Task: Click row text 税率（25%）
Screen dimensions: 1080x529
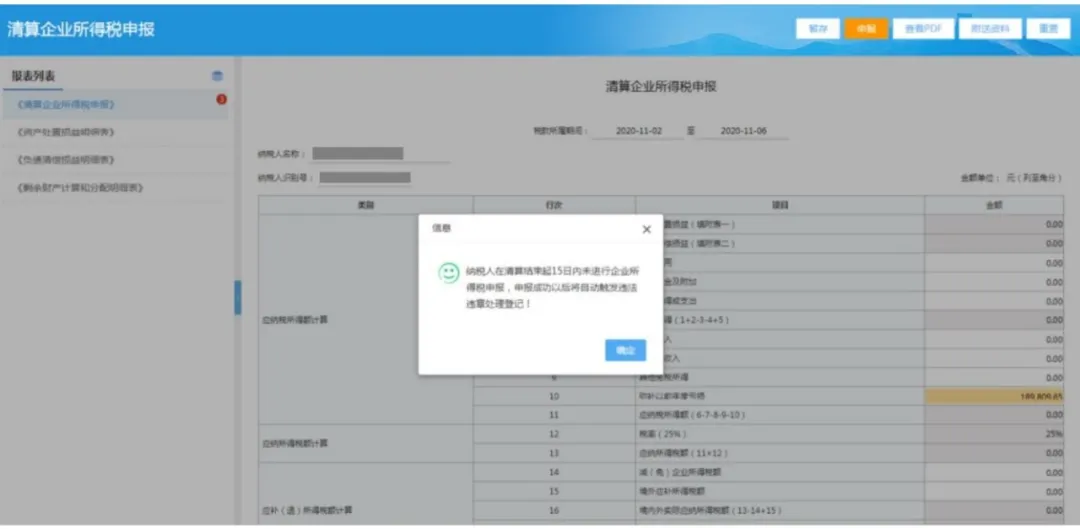Action: 663,435
